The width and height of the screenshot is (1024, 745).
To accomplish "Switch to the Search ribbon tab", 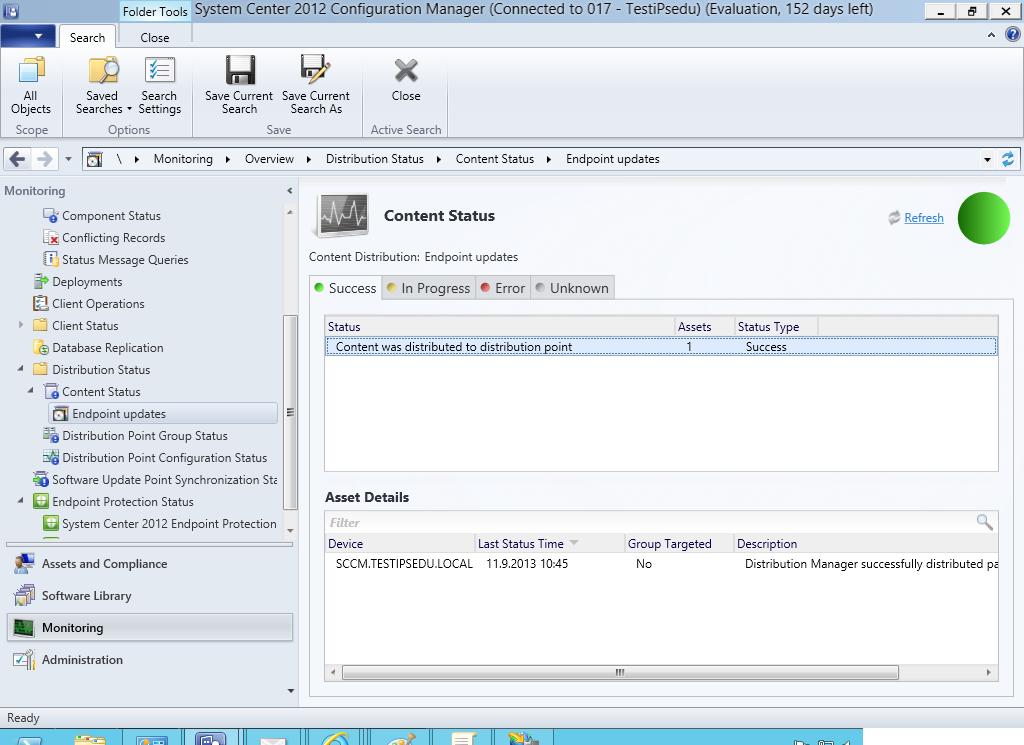I will [x=88, y=37].
